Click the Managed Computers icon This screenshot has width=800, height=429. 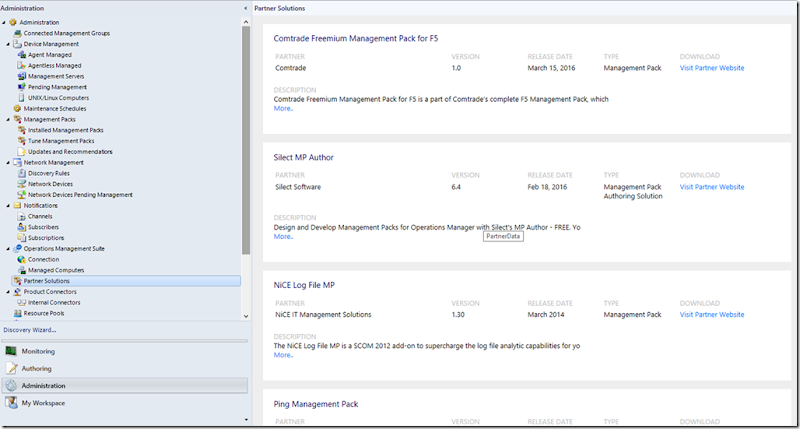pyautogui.click(x=21, y=270)
